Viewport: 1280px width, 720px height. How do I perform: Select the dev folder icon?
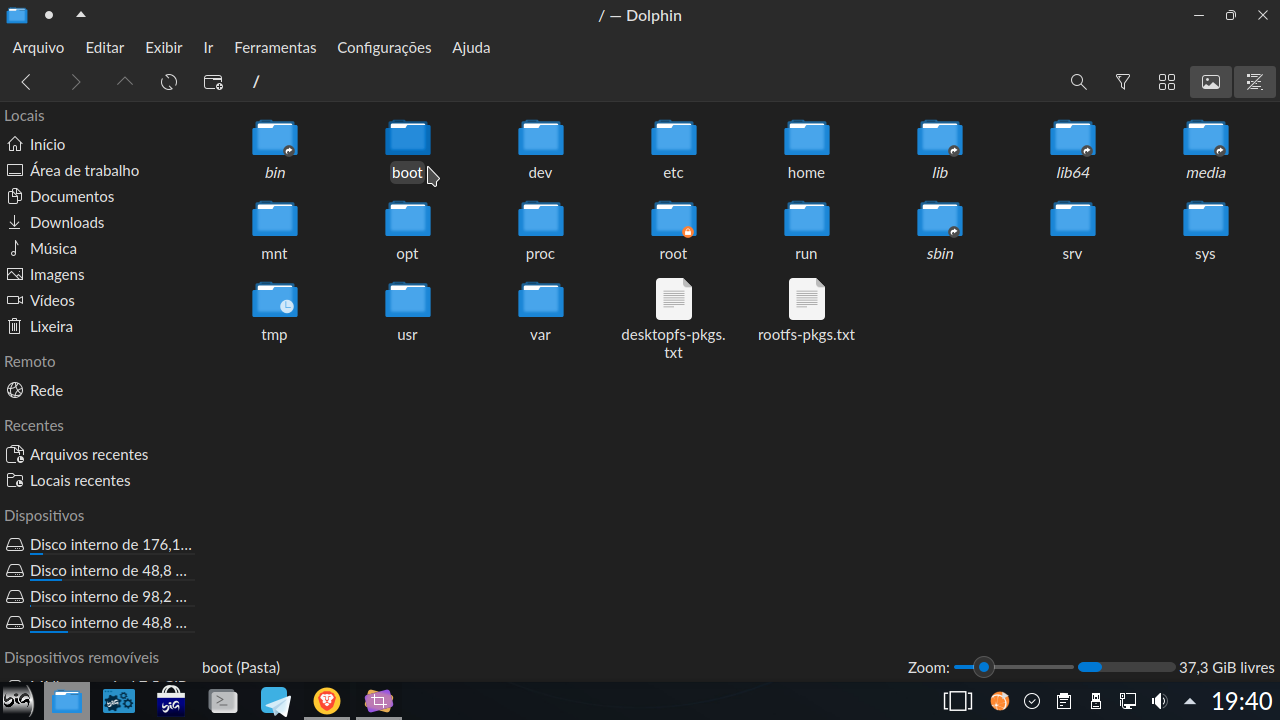click(x=541, y=138)
